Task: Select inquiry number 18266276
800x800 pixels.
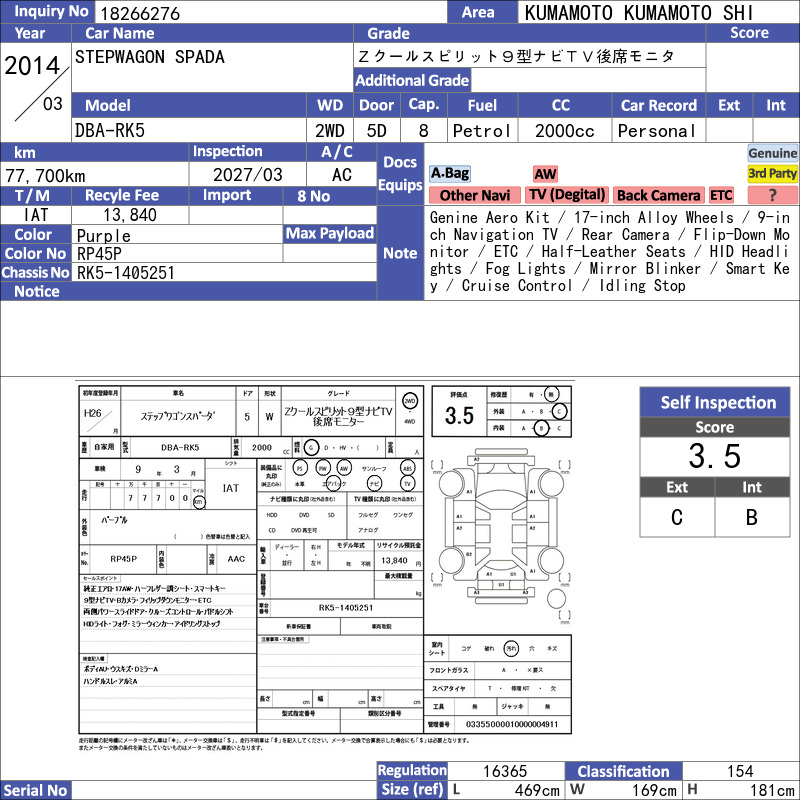Action: pos(140,13)
